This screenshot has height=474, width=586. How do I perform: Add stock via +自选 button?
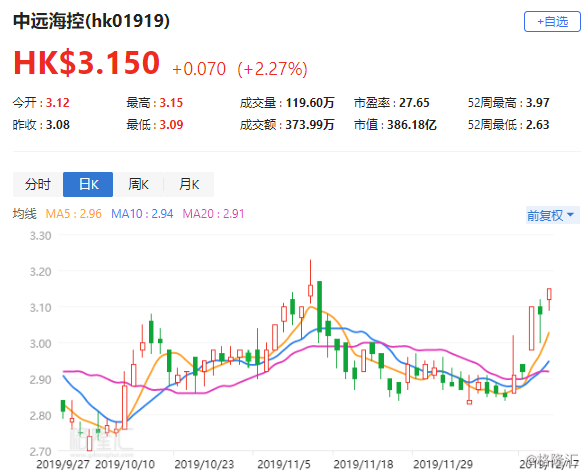(552, 22)
